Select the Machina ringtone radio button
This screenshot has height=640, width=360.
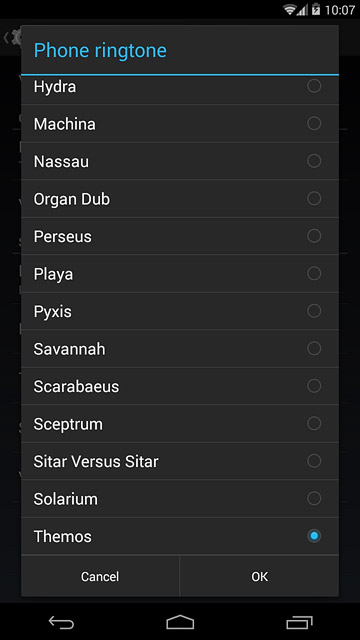point(314,123)
